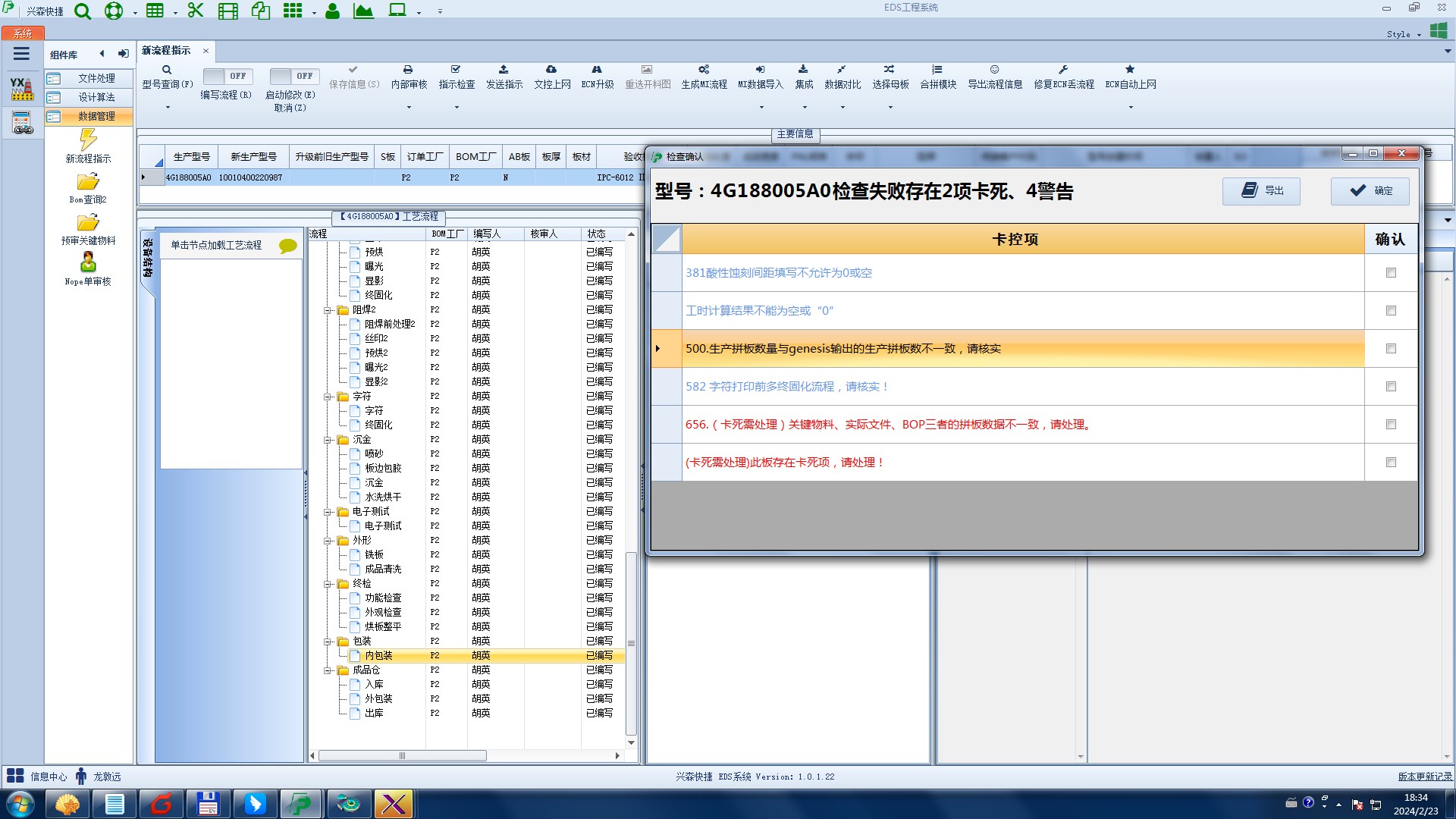Click the 导出 export button
Screen dimensions: 1456x819
pos(1261,191)
